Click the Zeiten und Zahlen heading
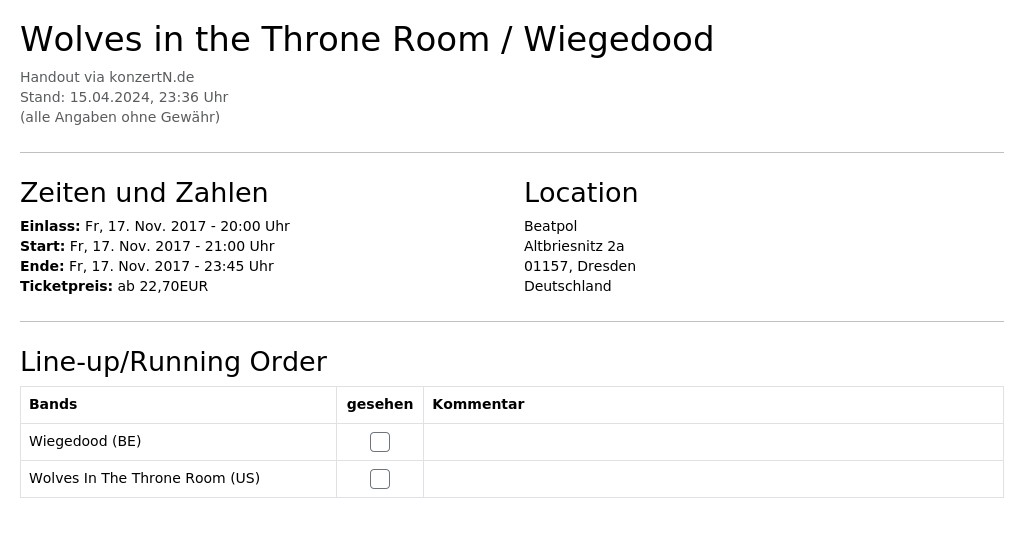This screenshot has height=534, width=1024. (144, 193)
